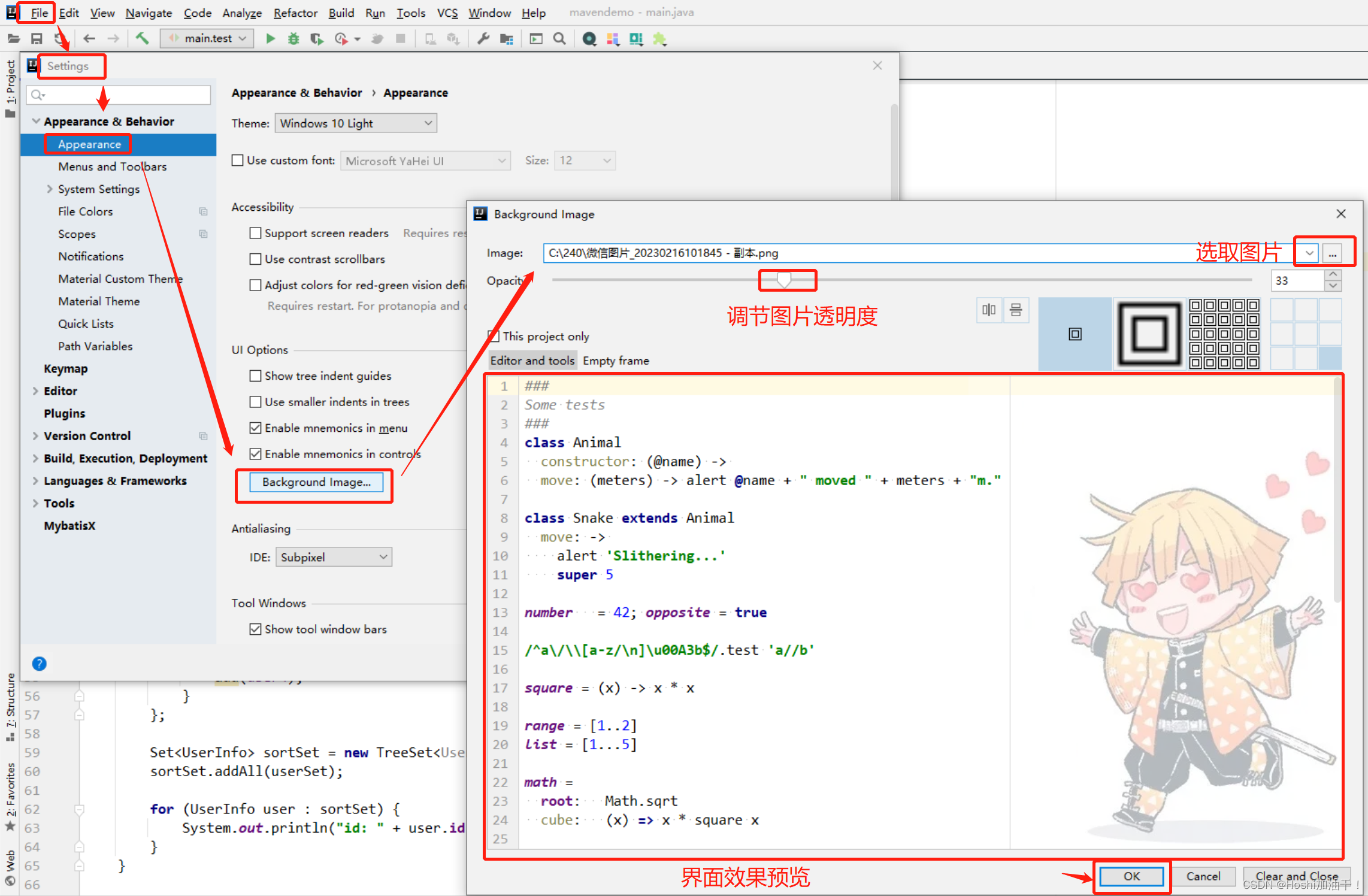Image resolution: width=1368 pixels, height=896 pixels.
Task: Open the Project tool window tab
Action: click(x=10, y=89)
